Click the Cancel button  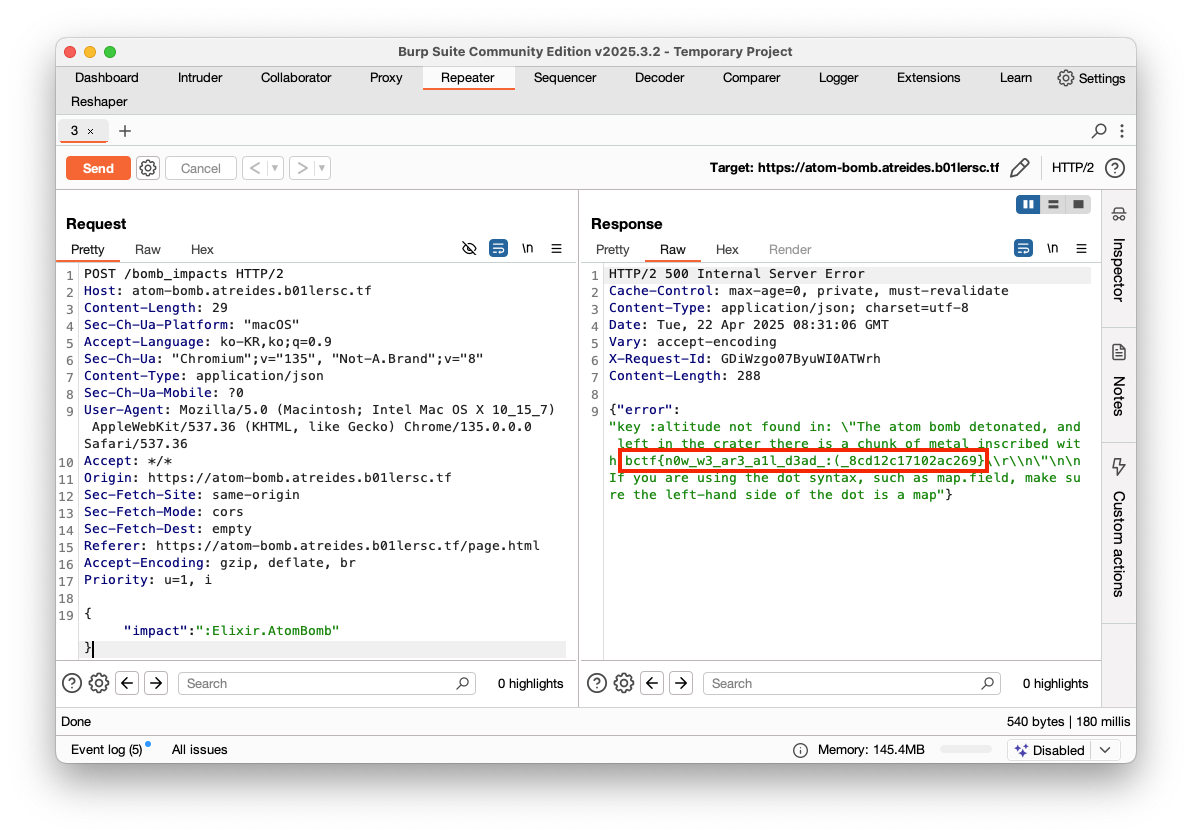click(x=201, y=168)
